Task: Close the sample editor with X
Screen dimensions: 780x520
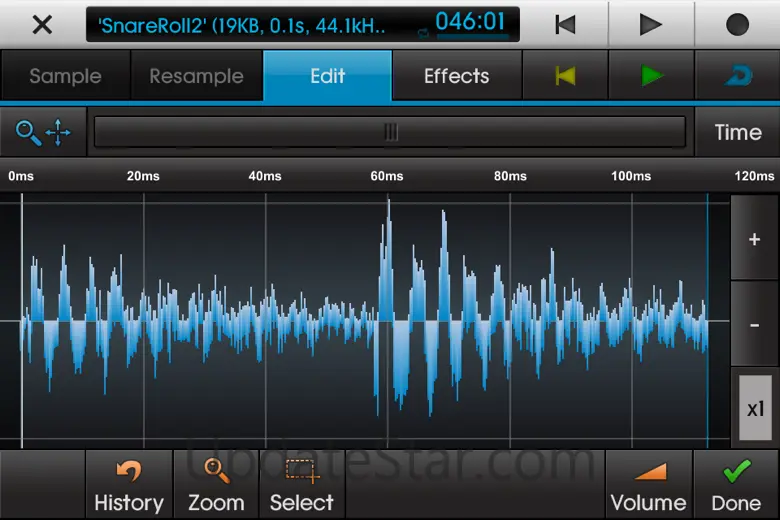Action: [x=42, y=24]
